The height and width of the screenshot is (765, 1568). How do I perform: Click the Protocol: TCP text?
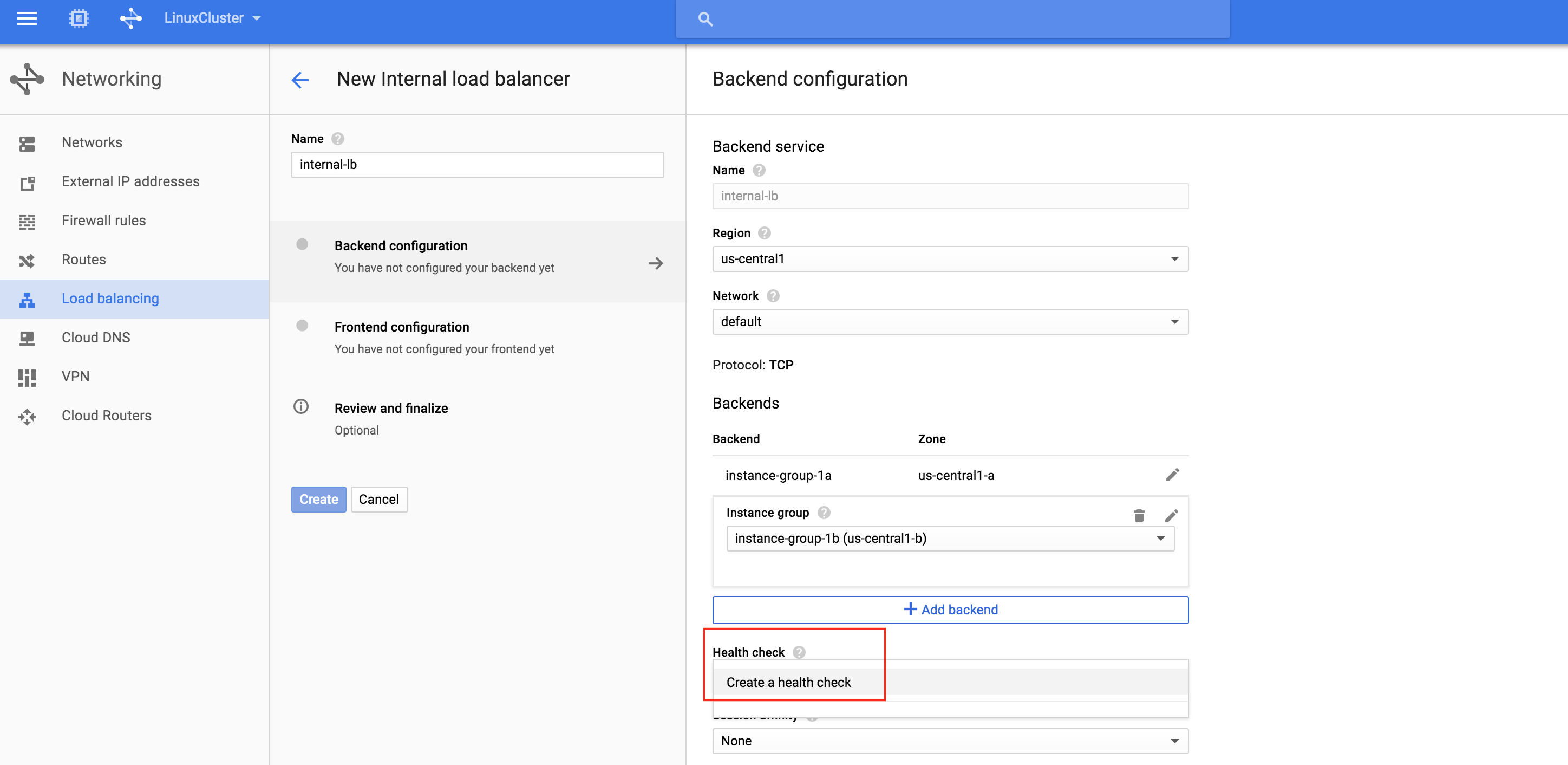[x=753, y=365]
